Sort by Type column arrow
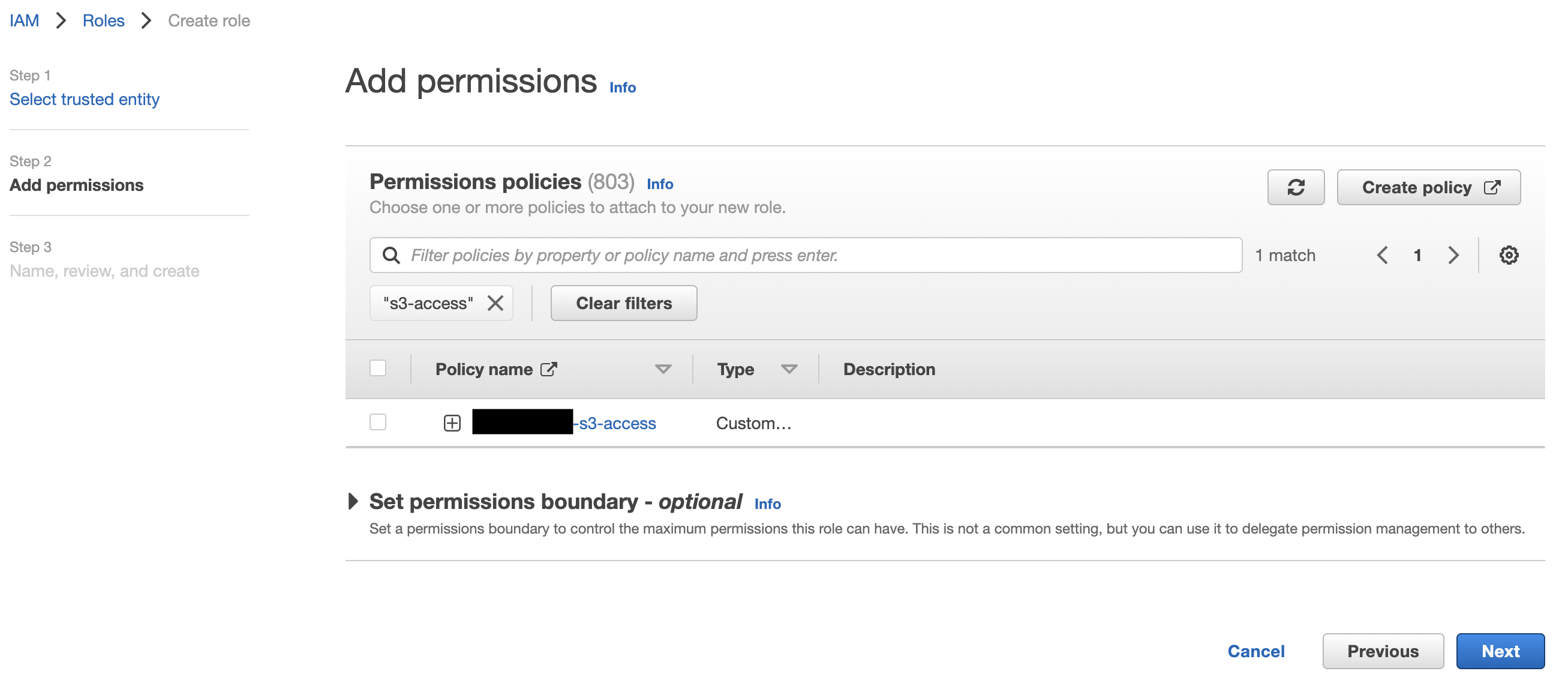The width and height of the screenshot is (1568, 677). click(789, 370)
